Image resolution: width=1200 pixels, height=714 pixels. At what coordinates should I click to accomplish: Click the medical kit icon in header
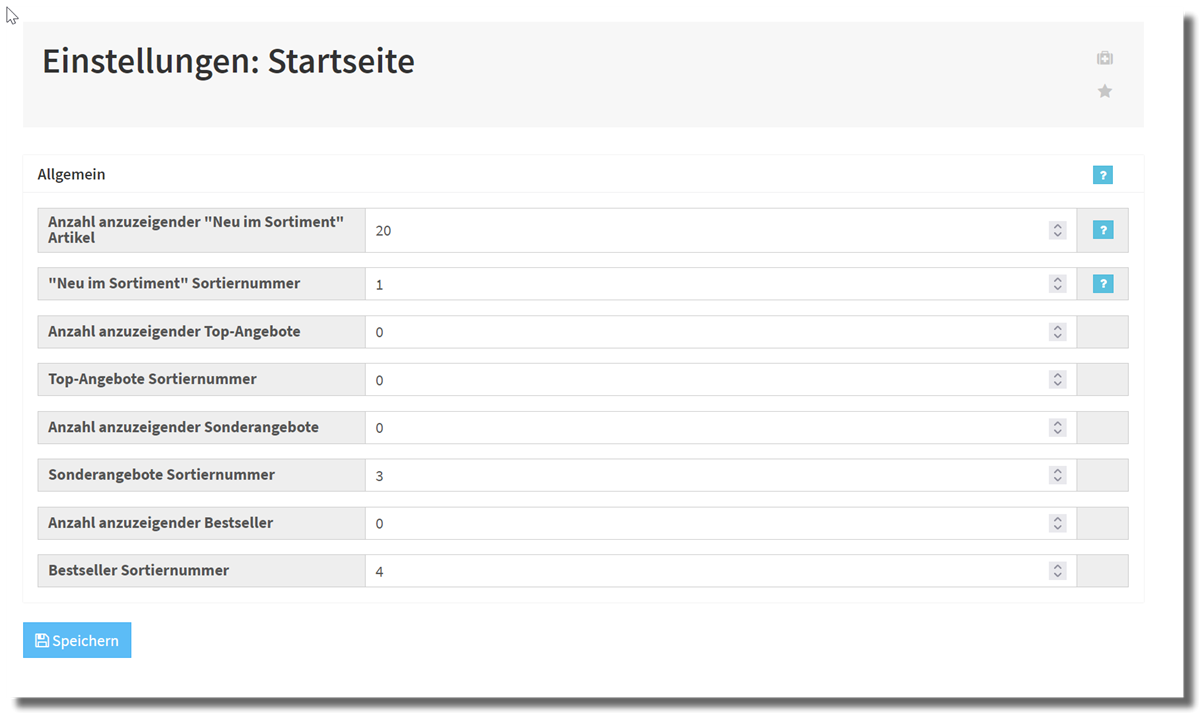(1104, 58)
